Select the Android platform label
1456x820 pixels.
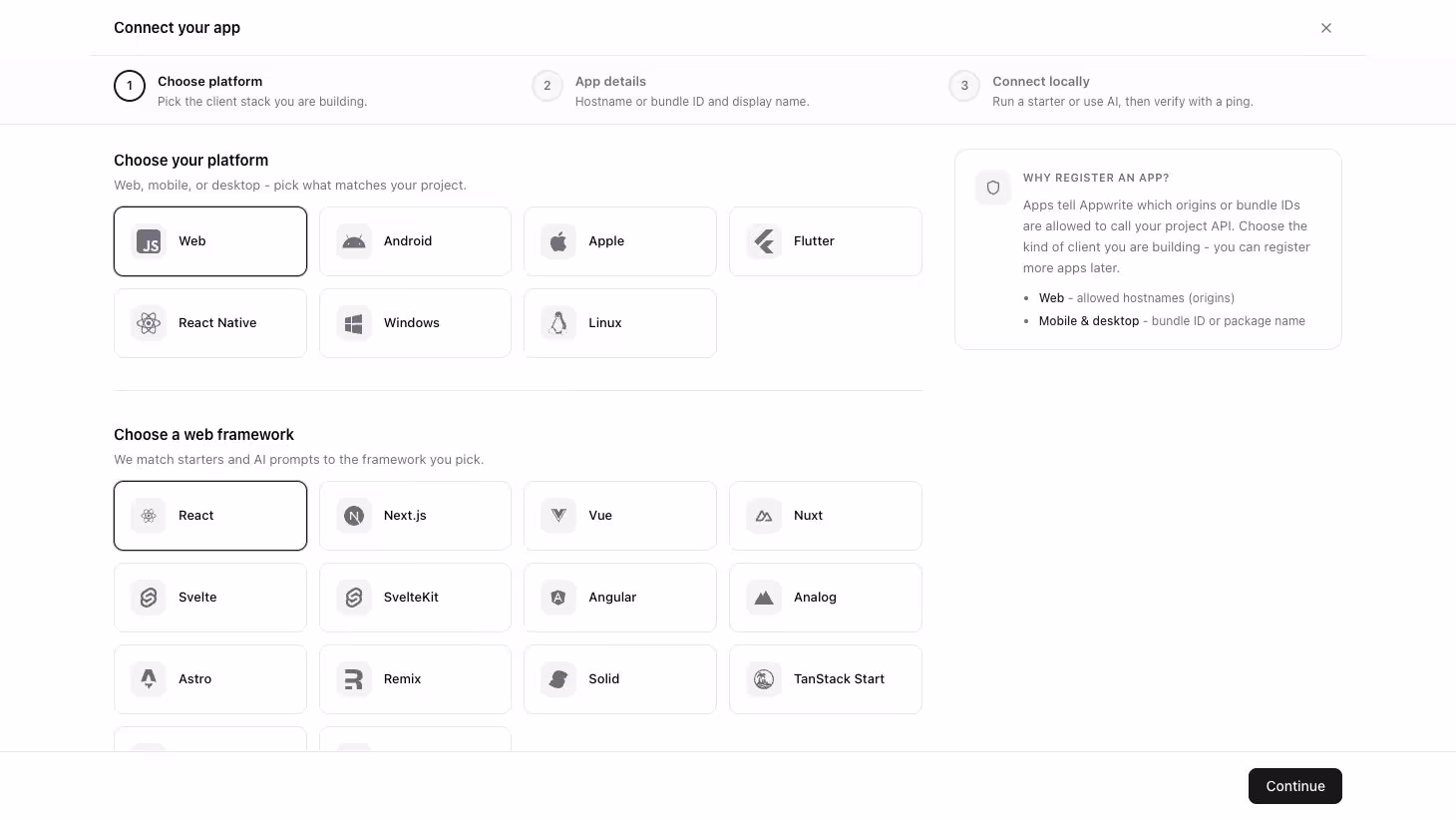tap(408, 241)
